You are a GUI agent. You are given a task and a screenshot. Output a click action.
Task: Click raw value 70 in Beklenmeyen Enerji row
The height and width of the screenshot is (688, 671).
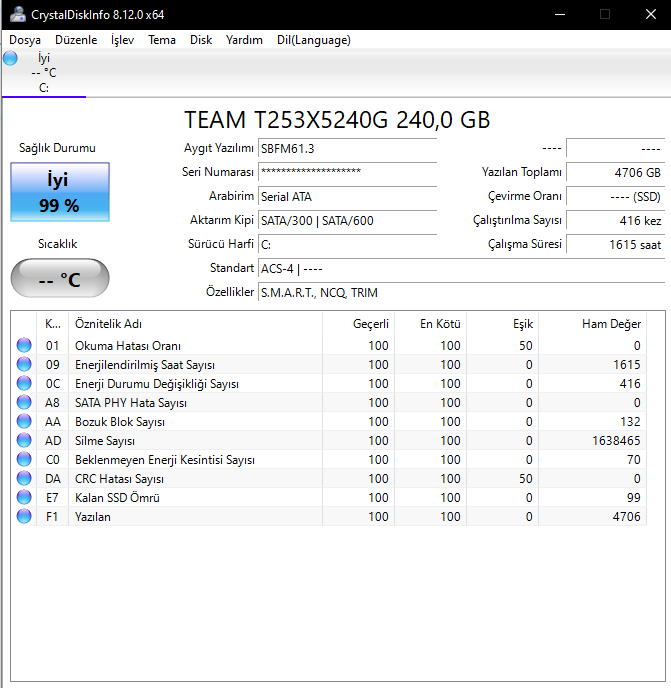click(634, 459)
